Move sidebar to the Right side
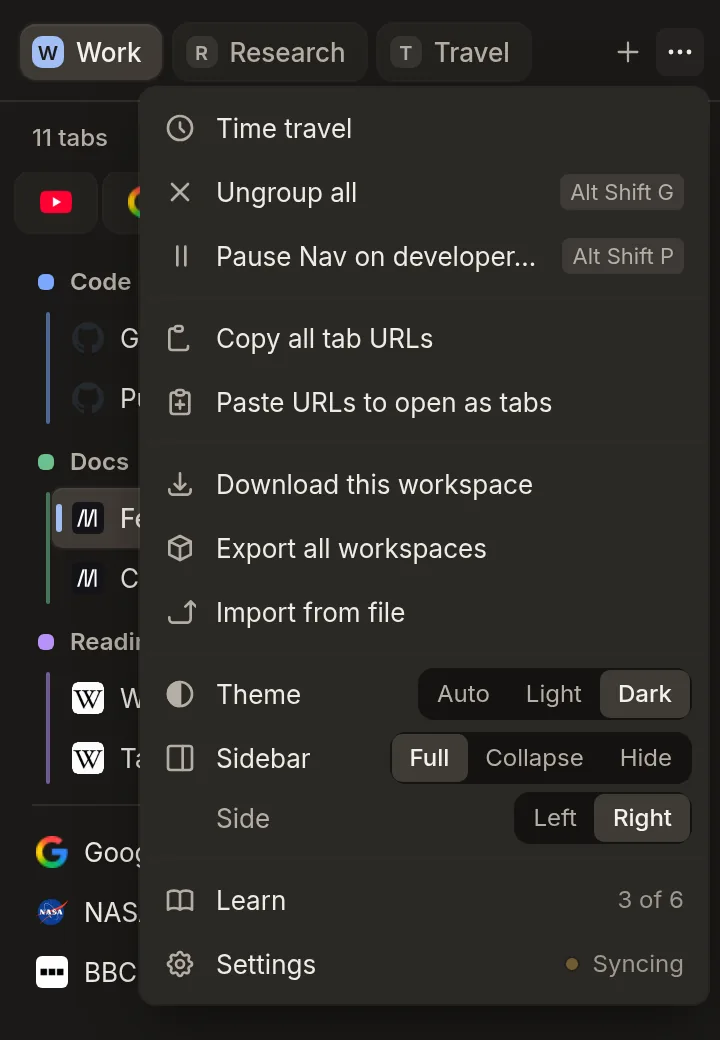Screen dimensions: 720x1040 642,818
